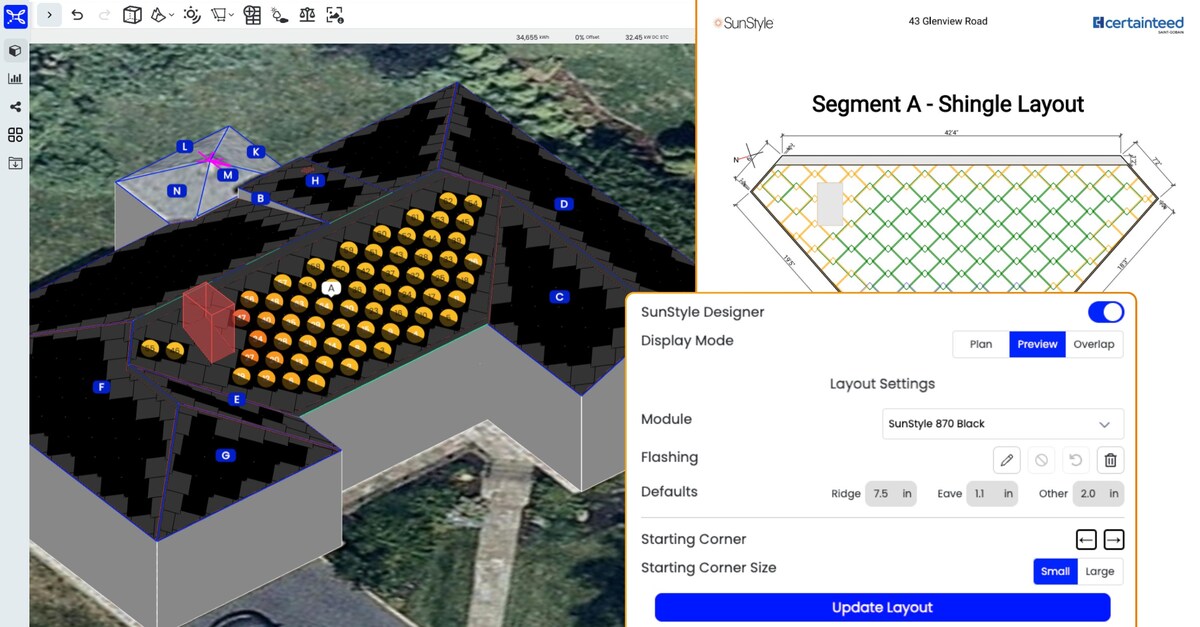1200x627 pixels.
Task: Expand the roof shape tool dropdown arrow
Action: coord(172,16)
